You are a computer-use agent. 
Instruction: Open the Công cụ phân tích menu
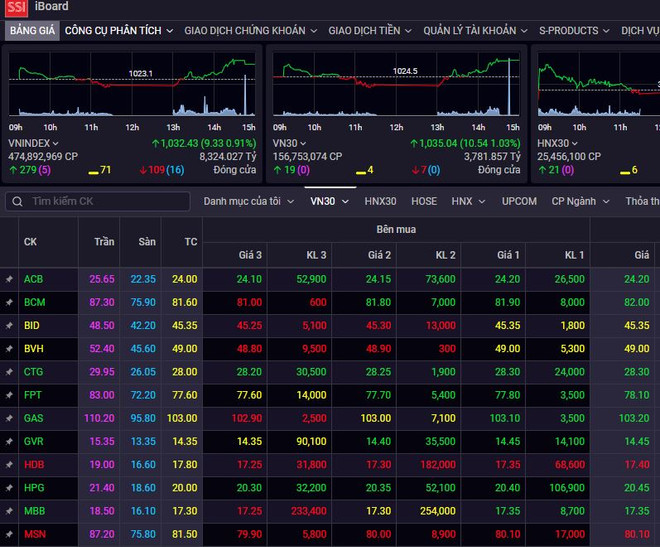click(x=118, y=31)
